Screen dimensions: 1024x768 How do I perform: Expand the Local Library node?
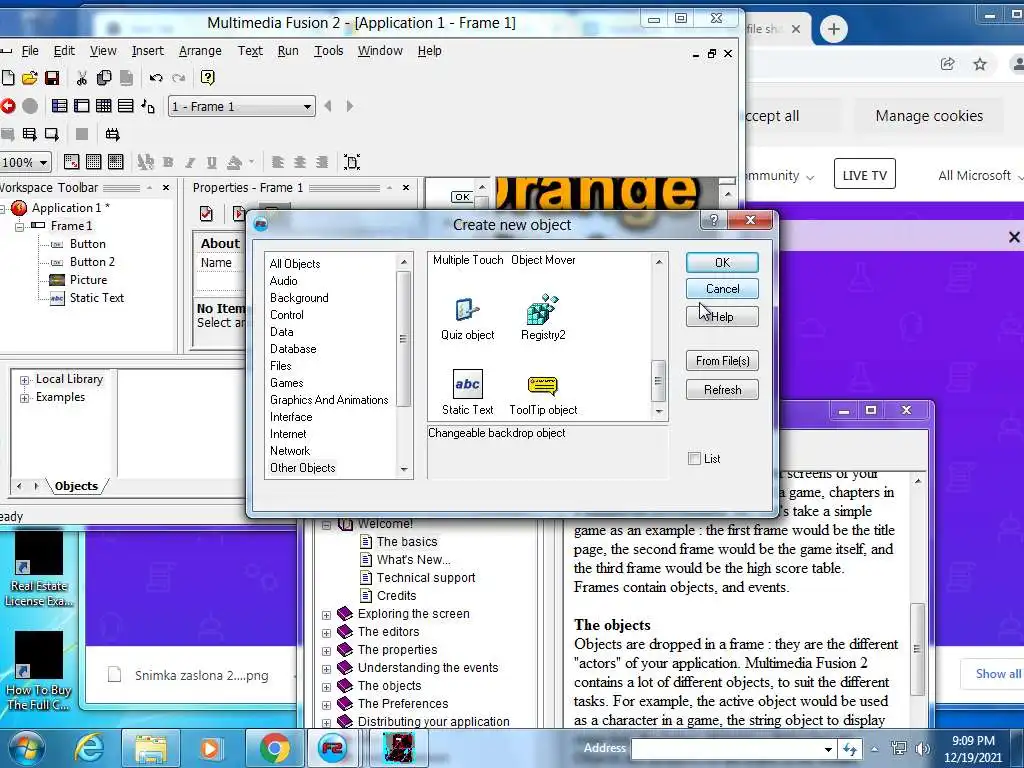(x=24, y=379)
